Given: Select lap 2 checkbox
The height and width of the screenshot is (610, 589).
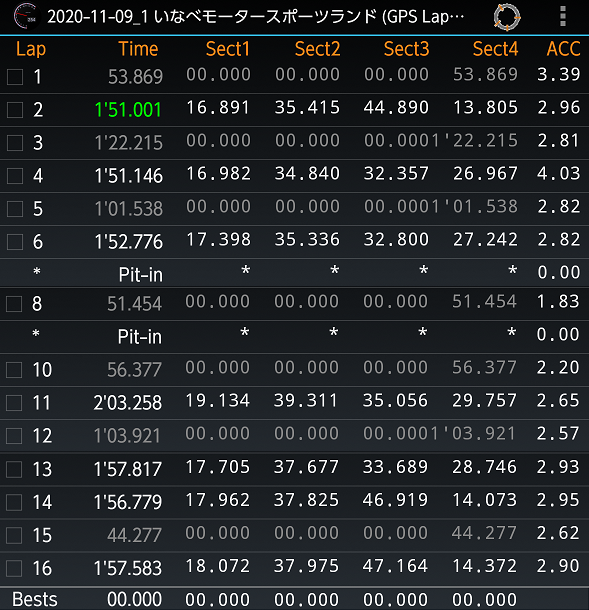Looking at the screenshot, I should coord(15,110).
